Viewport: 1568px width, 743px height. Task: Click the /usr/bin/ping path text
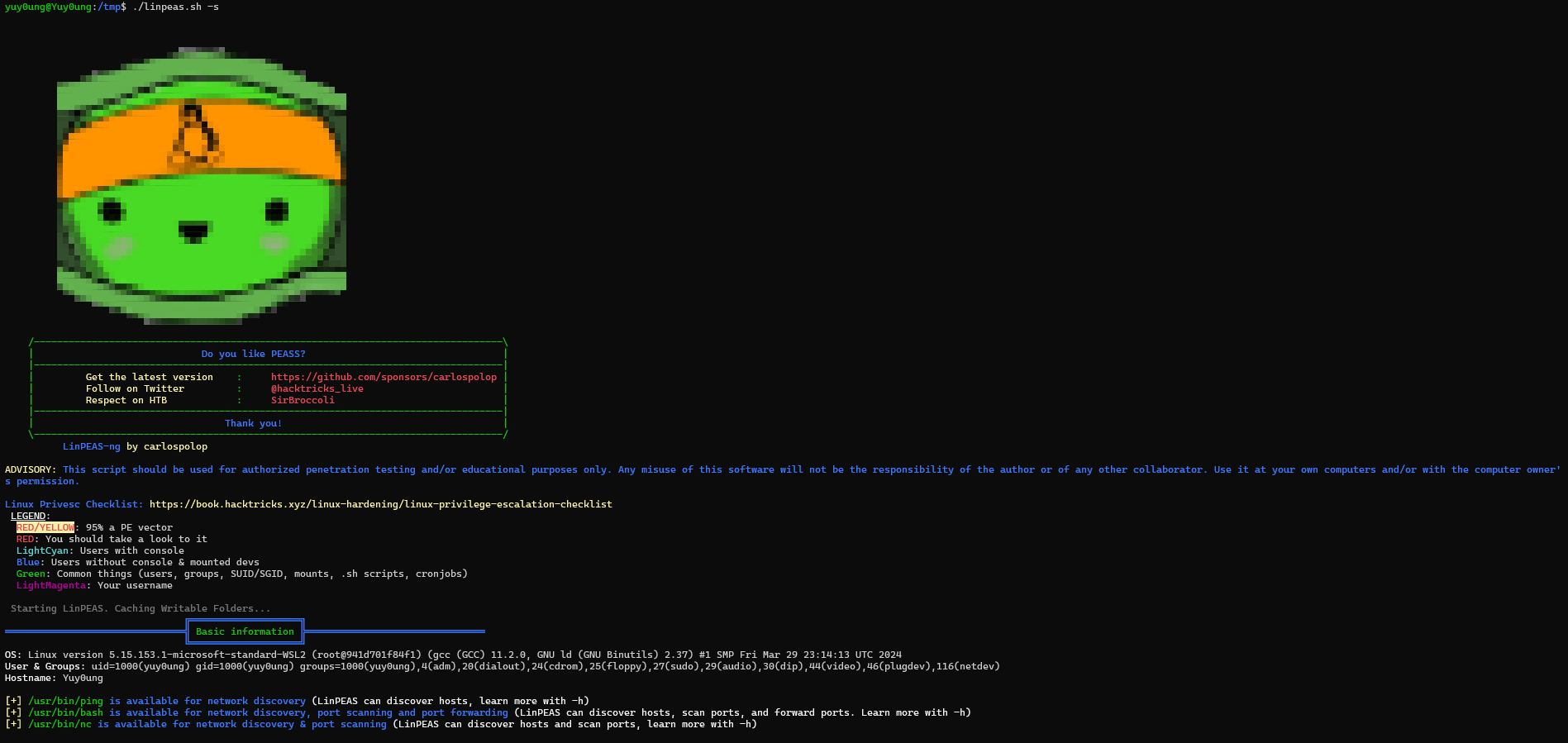pos(65,701)
